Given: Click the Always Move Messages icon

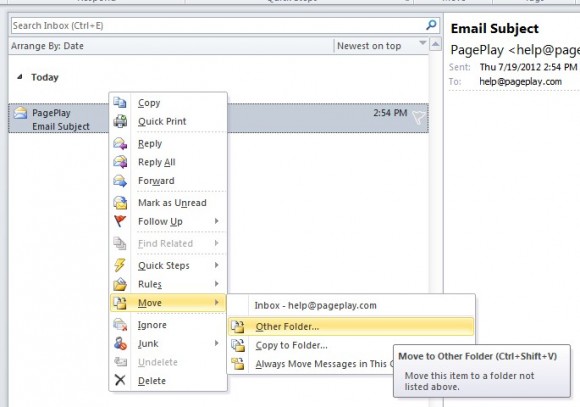Looking at the screenshot, I should click(238, 363).
